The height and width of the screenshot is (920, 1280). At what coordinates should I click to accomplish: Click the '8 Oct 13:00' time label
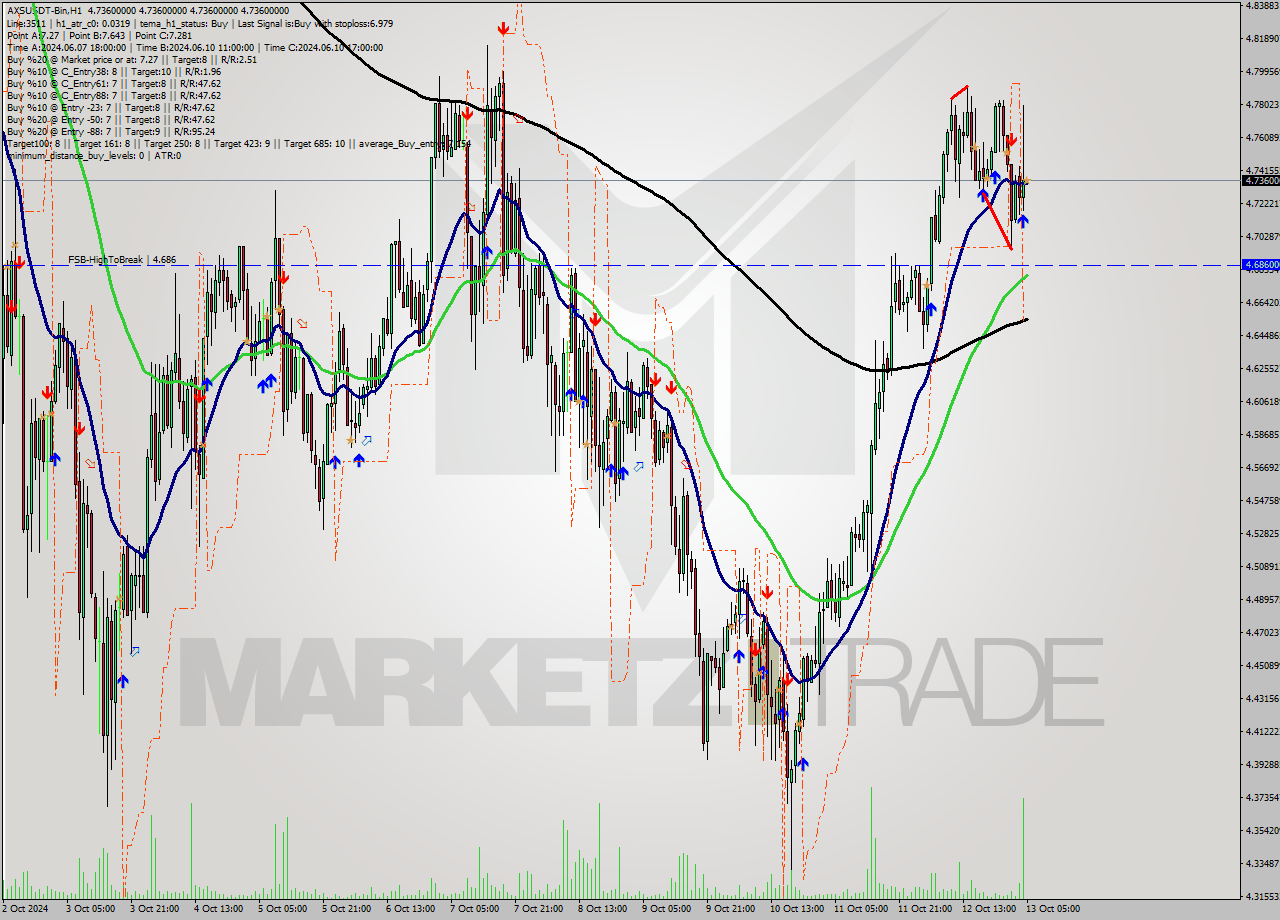[602, 909]
